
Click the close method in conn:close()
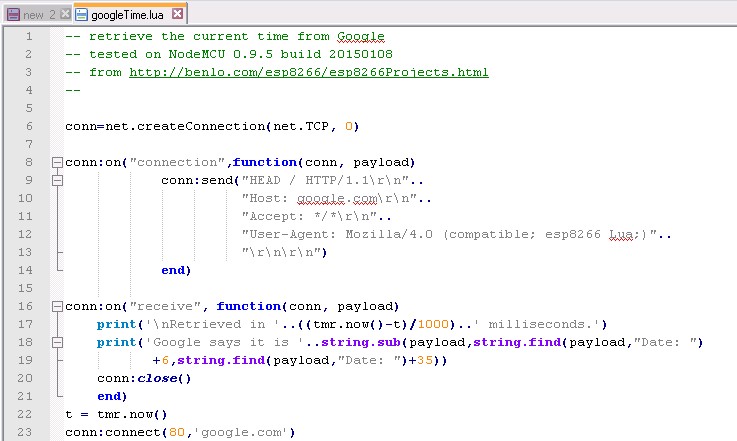[156, 378]
